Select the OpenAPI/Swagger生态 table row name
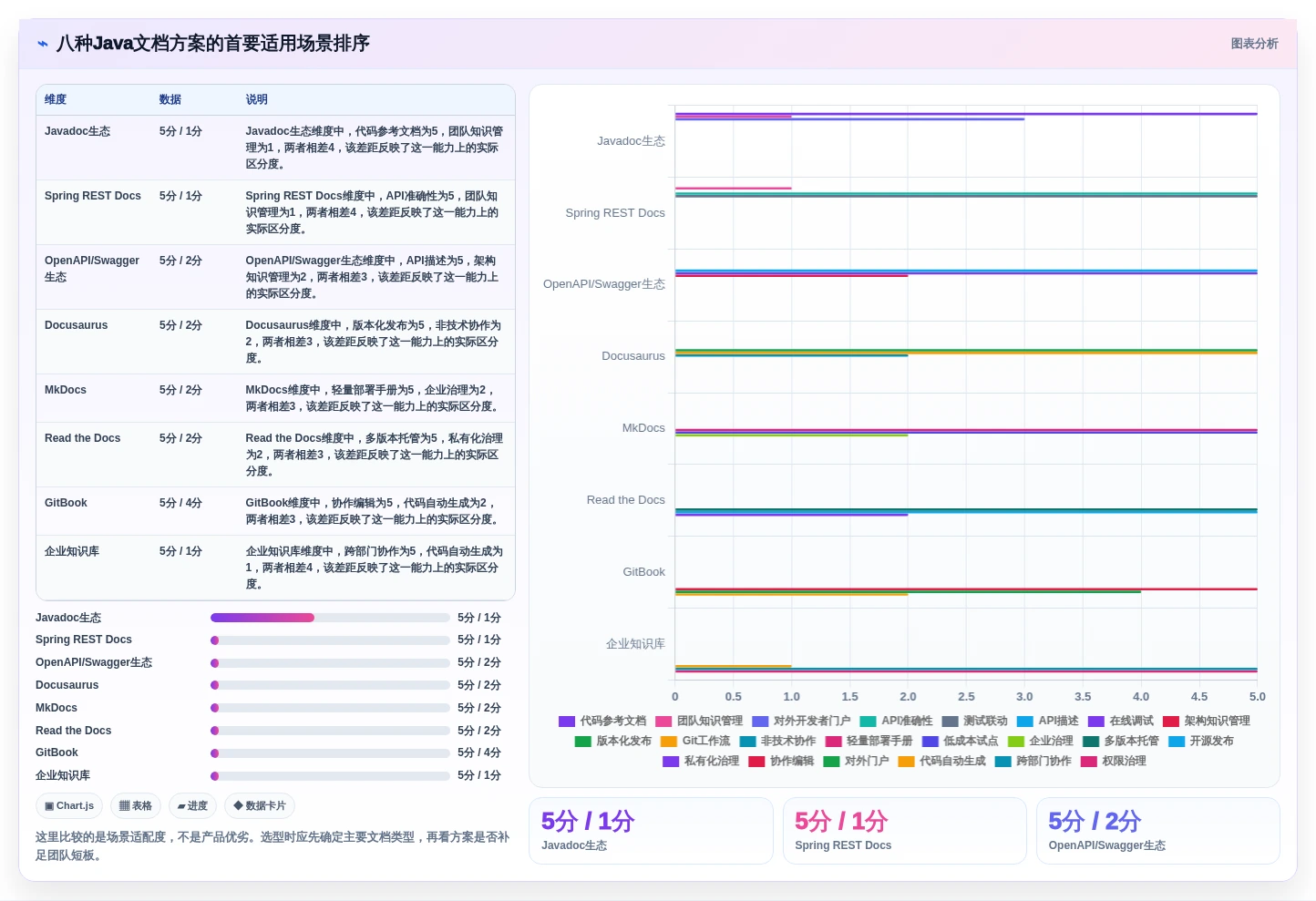The height and width of the screenshot is (901, 1316). pos(92,269)
